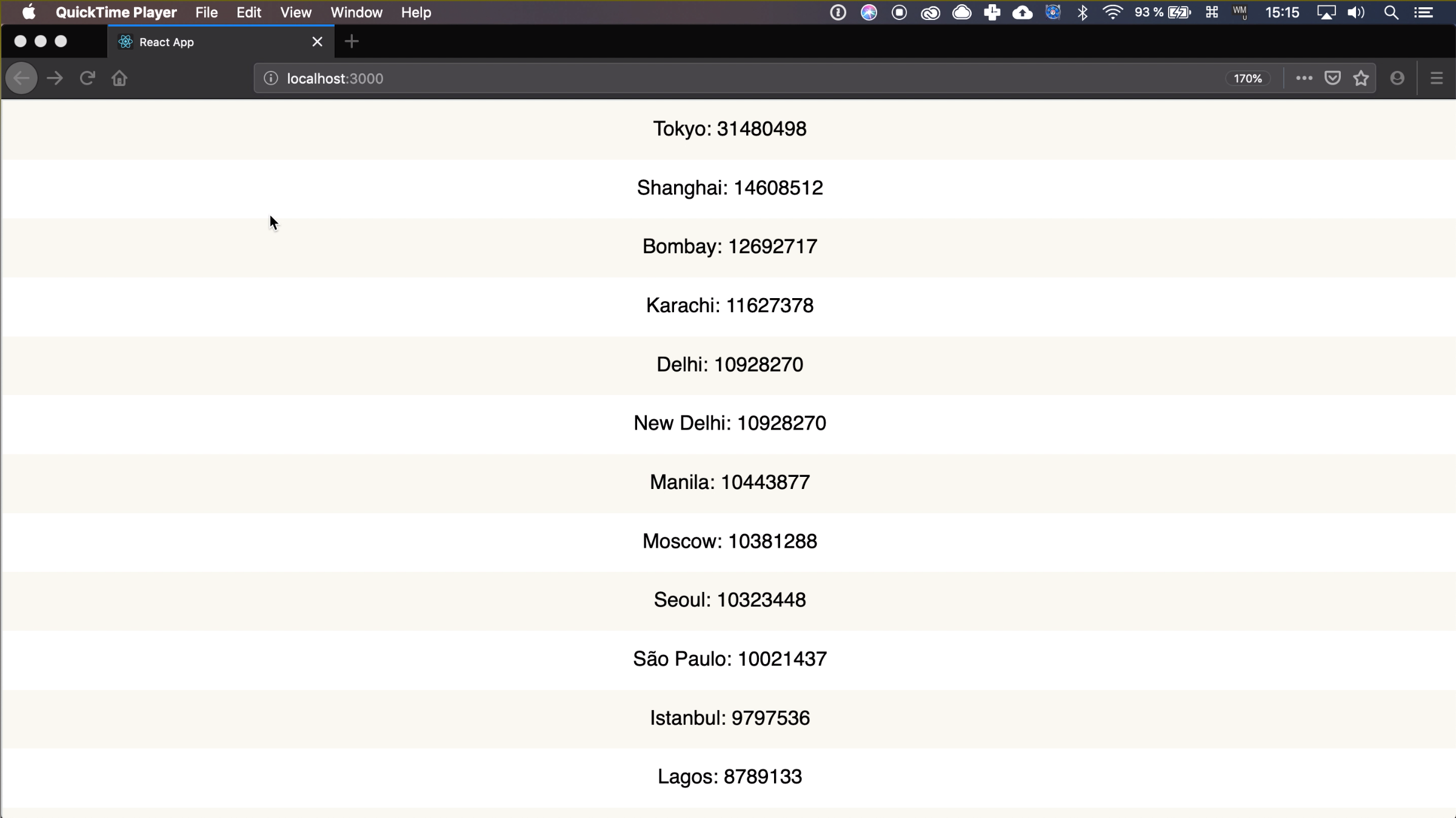This screenshot has width=1456, height=818.
Task: Click the New Delhi: 10928270 row
Action: coord(729,424)
